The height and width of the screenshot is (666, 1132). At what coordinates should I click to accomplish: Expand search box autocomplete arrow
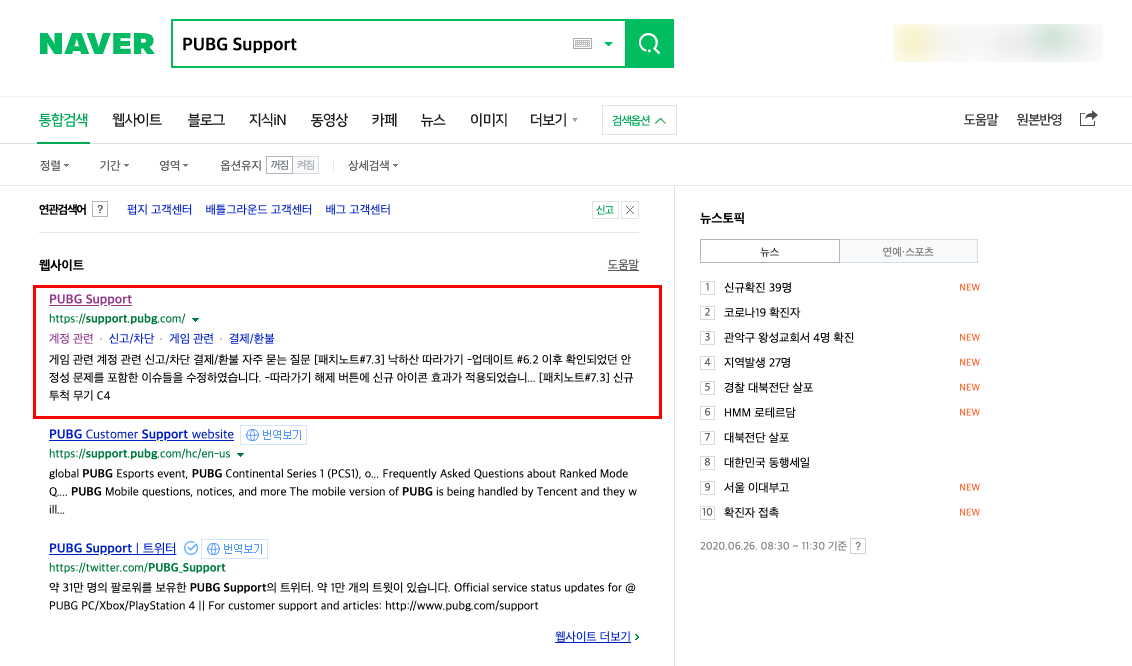609,44
